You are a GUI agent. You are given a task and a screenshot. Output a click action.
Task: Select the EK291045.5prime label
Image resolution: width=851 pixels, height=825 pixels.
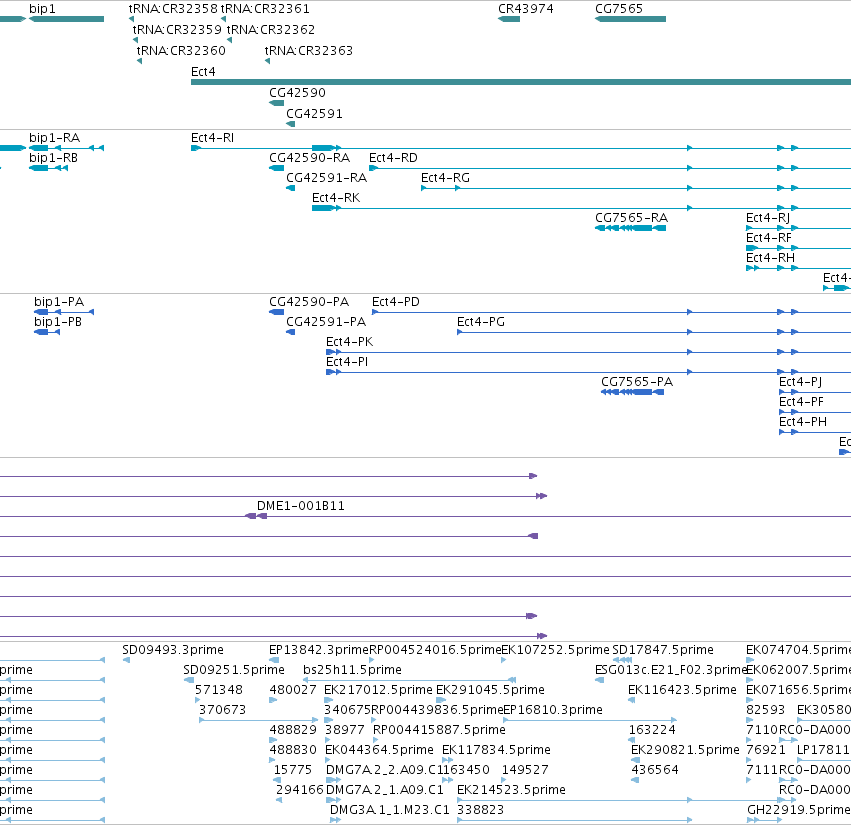click(x=490, y=690)
